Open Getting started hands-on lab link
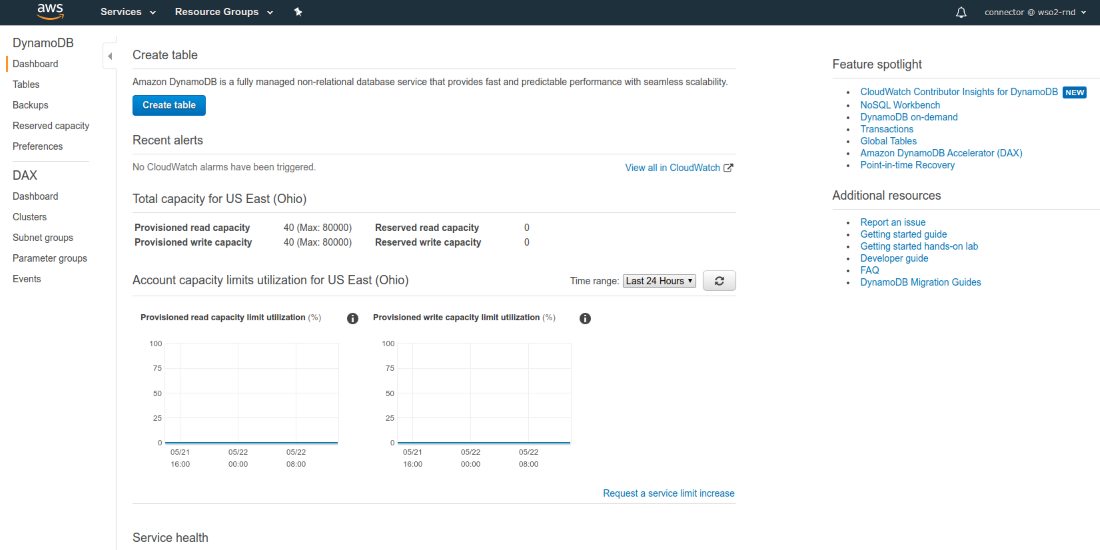 [919, 246]
